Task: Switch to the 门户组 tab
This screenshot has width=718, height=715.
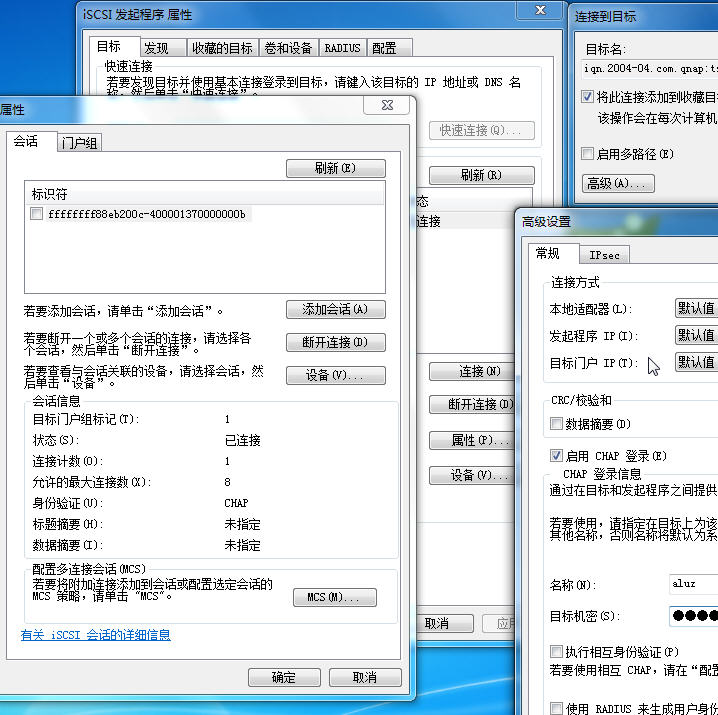Action: pyautogui.click(x=79, y=143)
